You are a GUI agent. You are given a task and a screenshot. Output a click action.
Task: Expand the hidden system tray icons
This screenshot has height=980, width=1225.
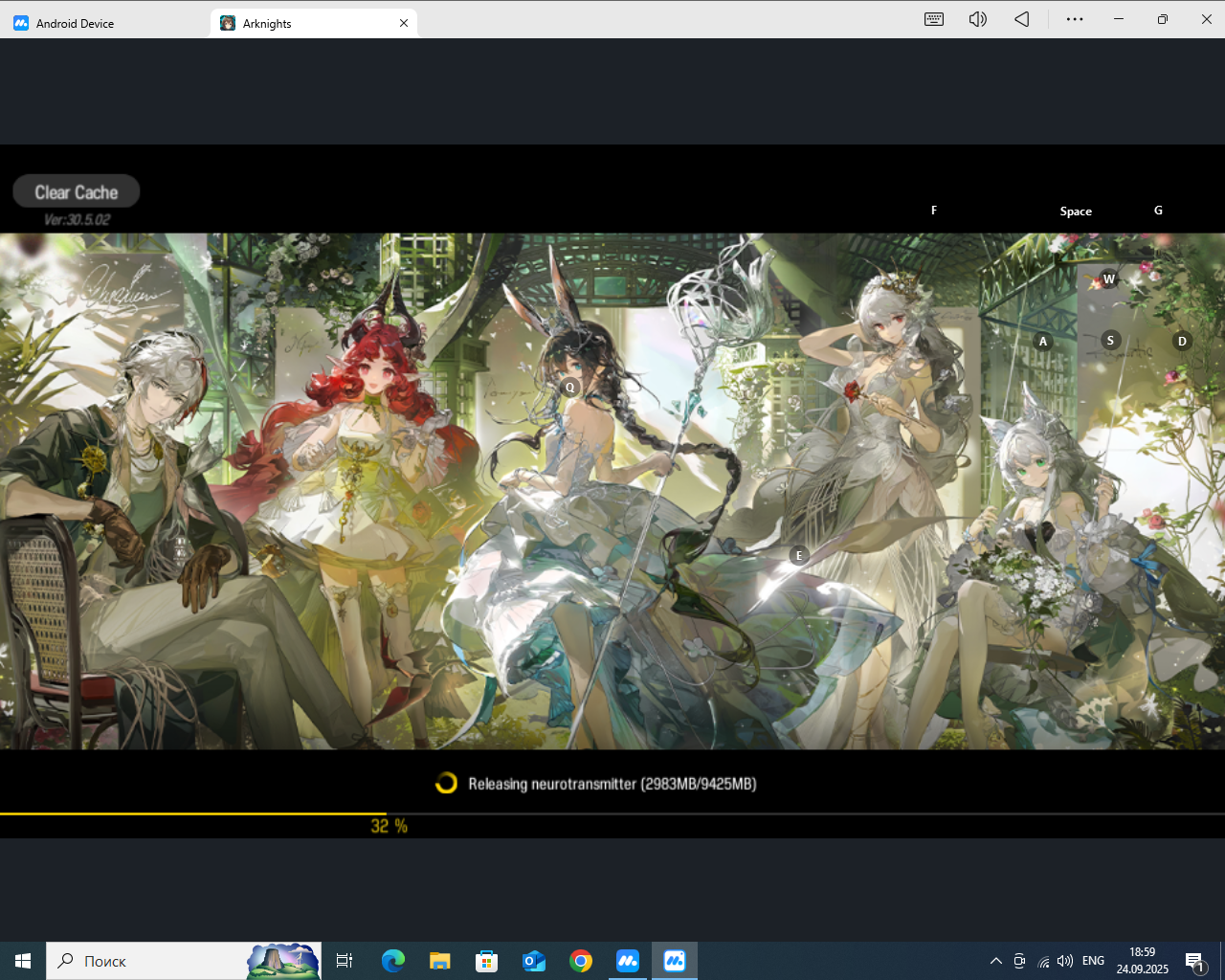pos(996,961)
